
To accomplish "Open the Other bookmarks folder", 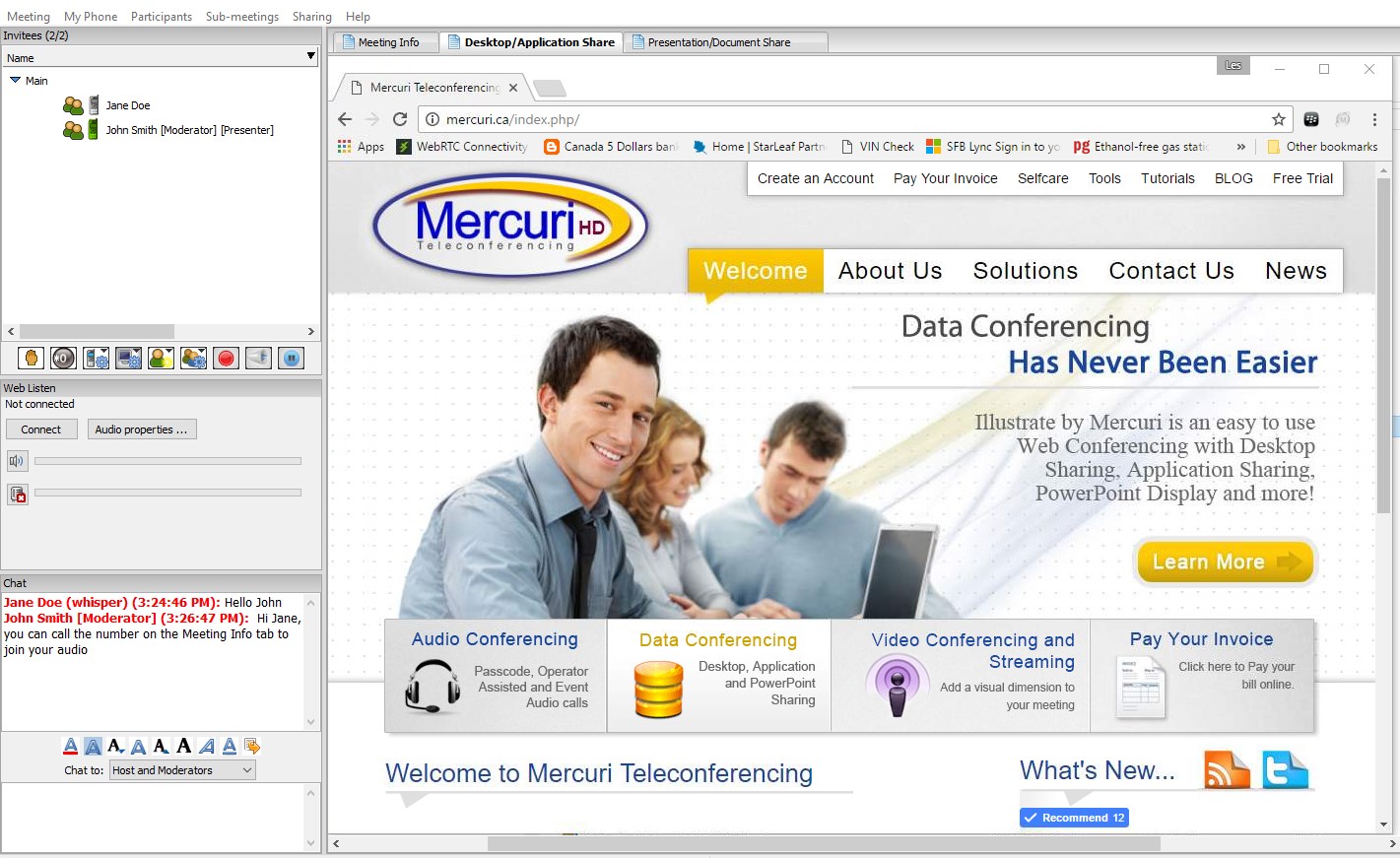I will [x=1322, y=147].
